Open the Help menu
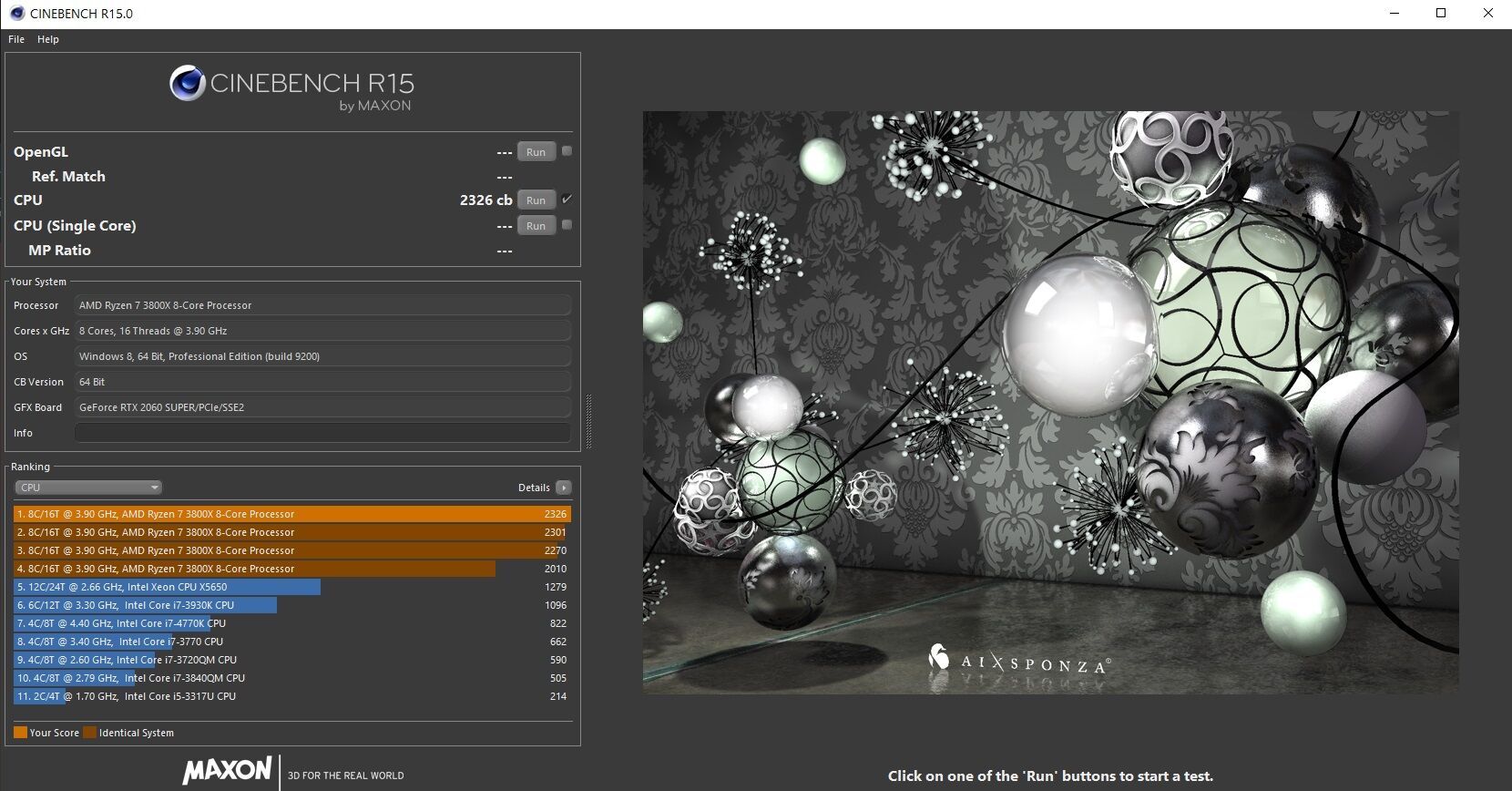The image size is (1512, 791). [x=48, y=39]
